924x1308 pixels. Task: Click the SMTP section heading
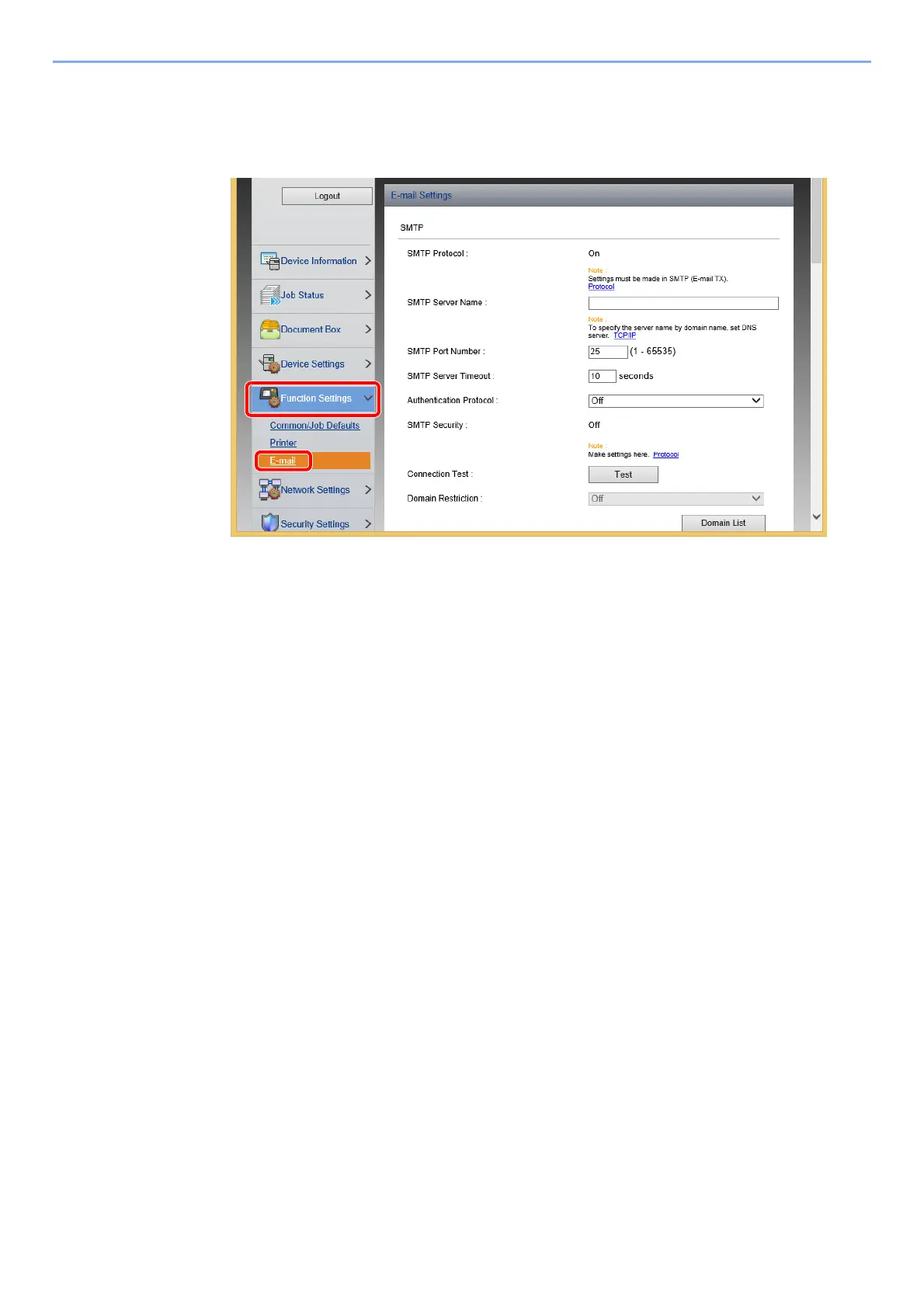(x=412, y=228)
